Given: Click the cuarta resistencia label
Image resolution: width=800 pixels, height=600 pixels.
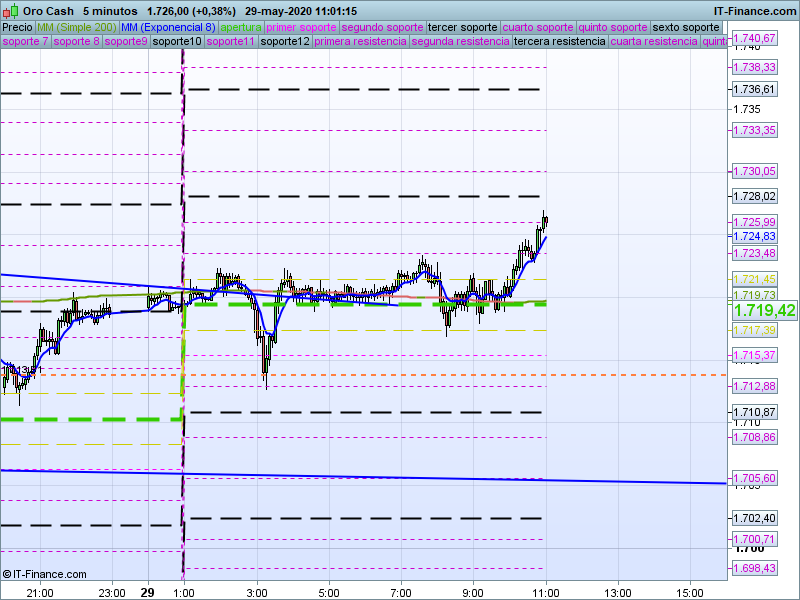Looking at the screenshot, I should (x=654, y=42).
